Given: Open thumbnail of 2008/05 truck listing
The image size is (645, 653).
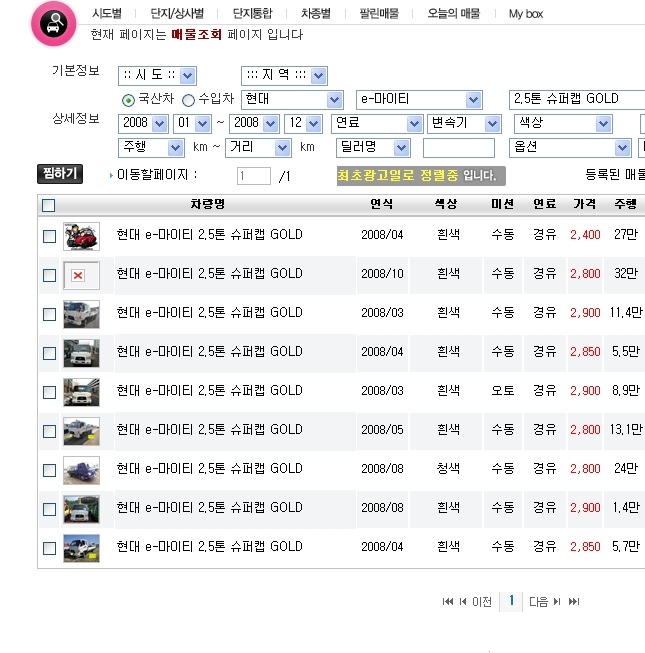Looking at the screenshot, I should (x=81, y=431).
